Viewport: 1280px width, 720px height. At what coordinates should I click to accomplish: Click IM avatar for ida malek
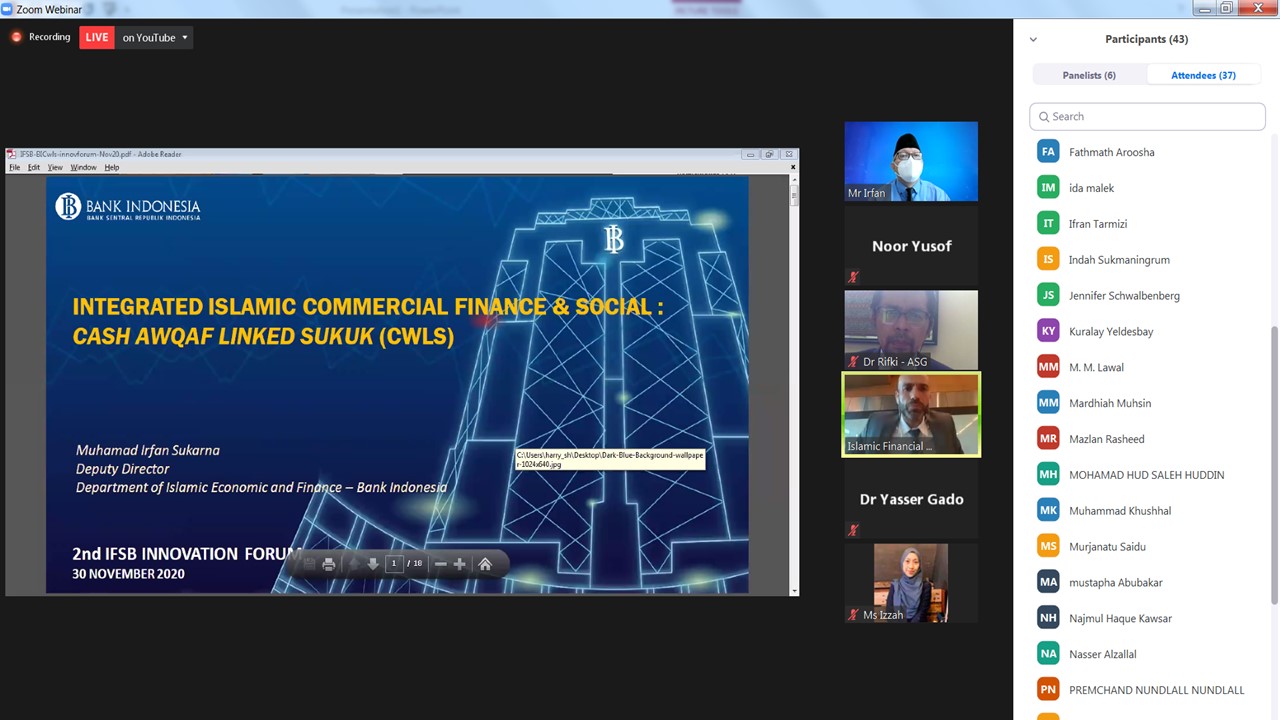1048,188
